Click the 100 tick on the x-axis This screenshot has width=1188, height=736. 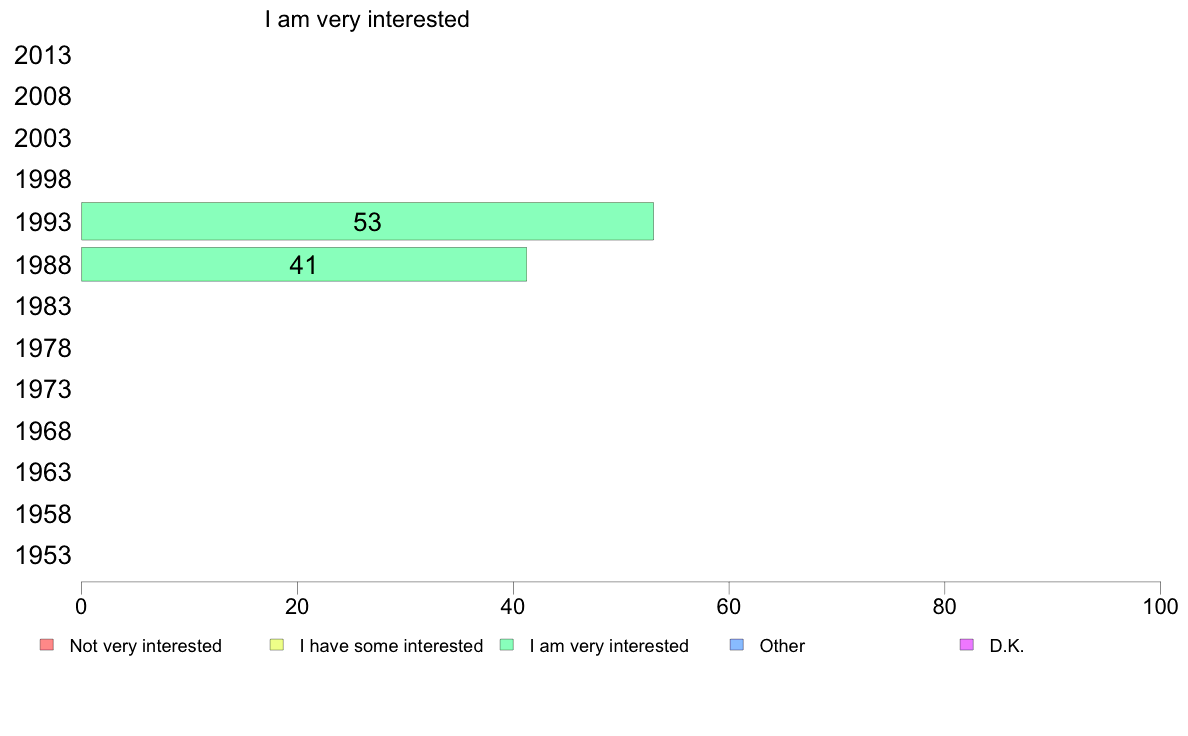pyautogui.click(x=1160, y=606)
